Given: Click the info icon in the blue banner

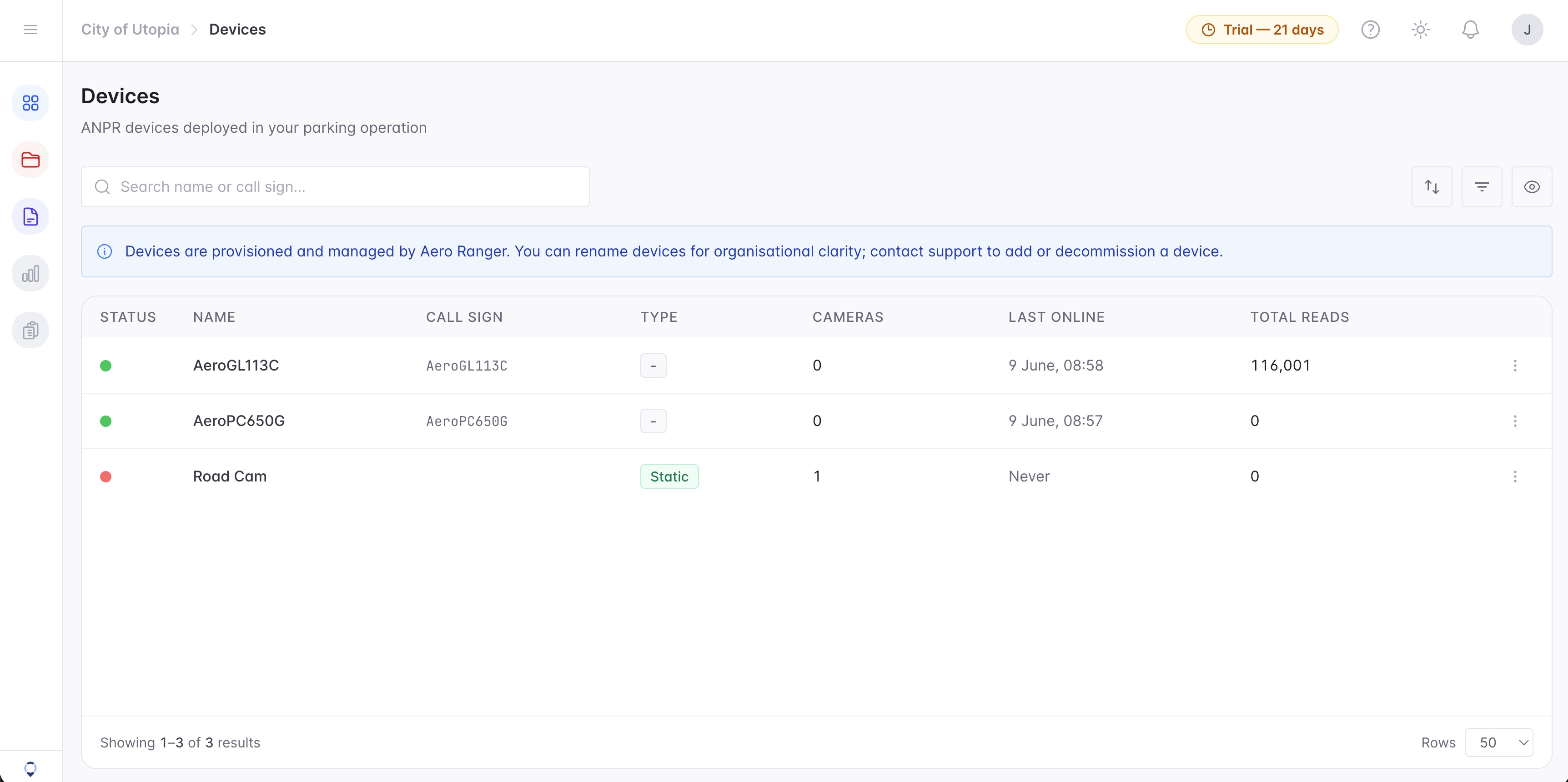Looking at the screenshot, I should pos(105,251).
